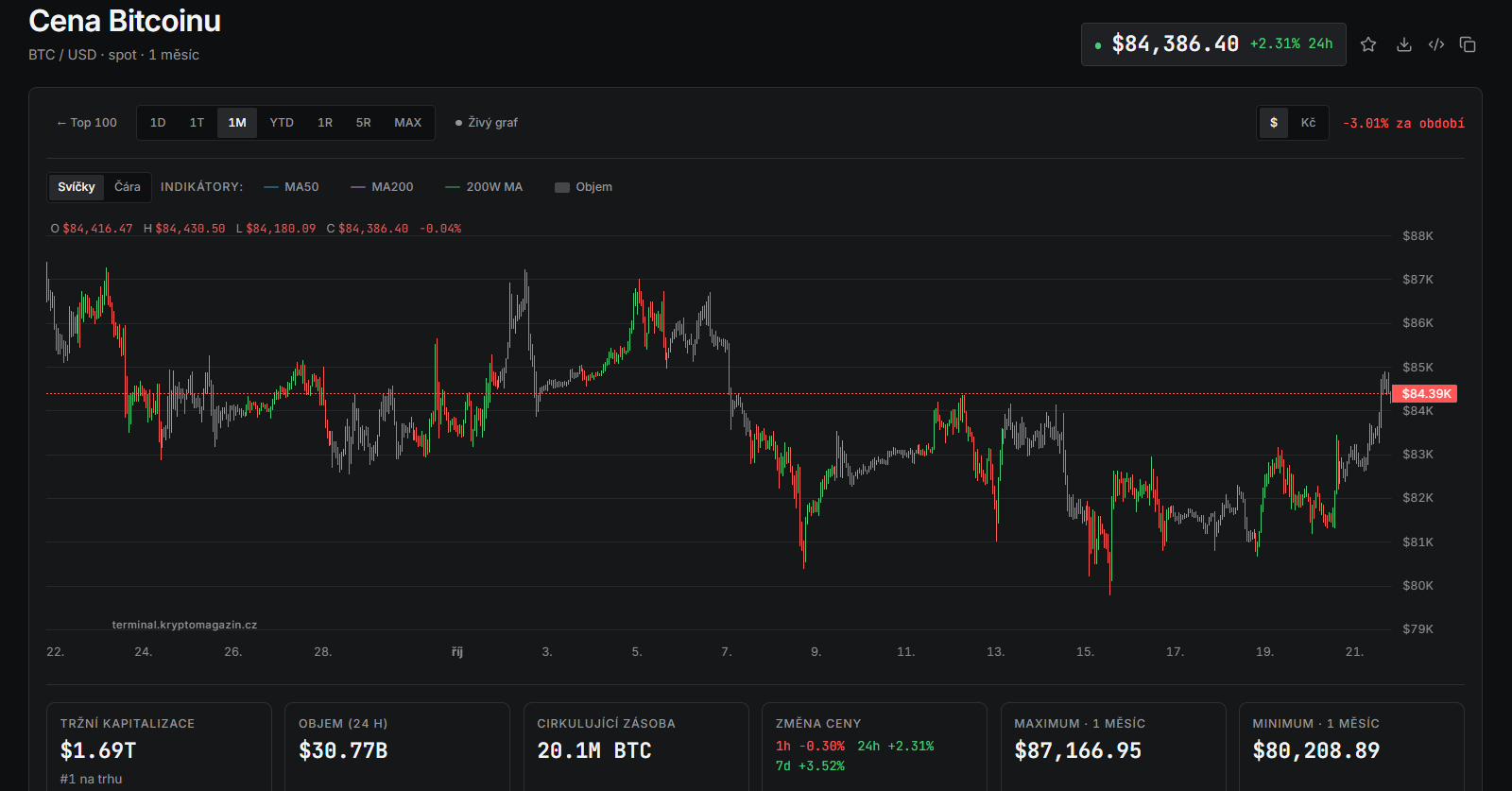1512x791 pixels.
Task: Switch chart range to YTD
Action: coord(282,123)
